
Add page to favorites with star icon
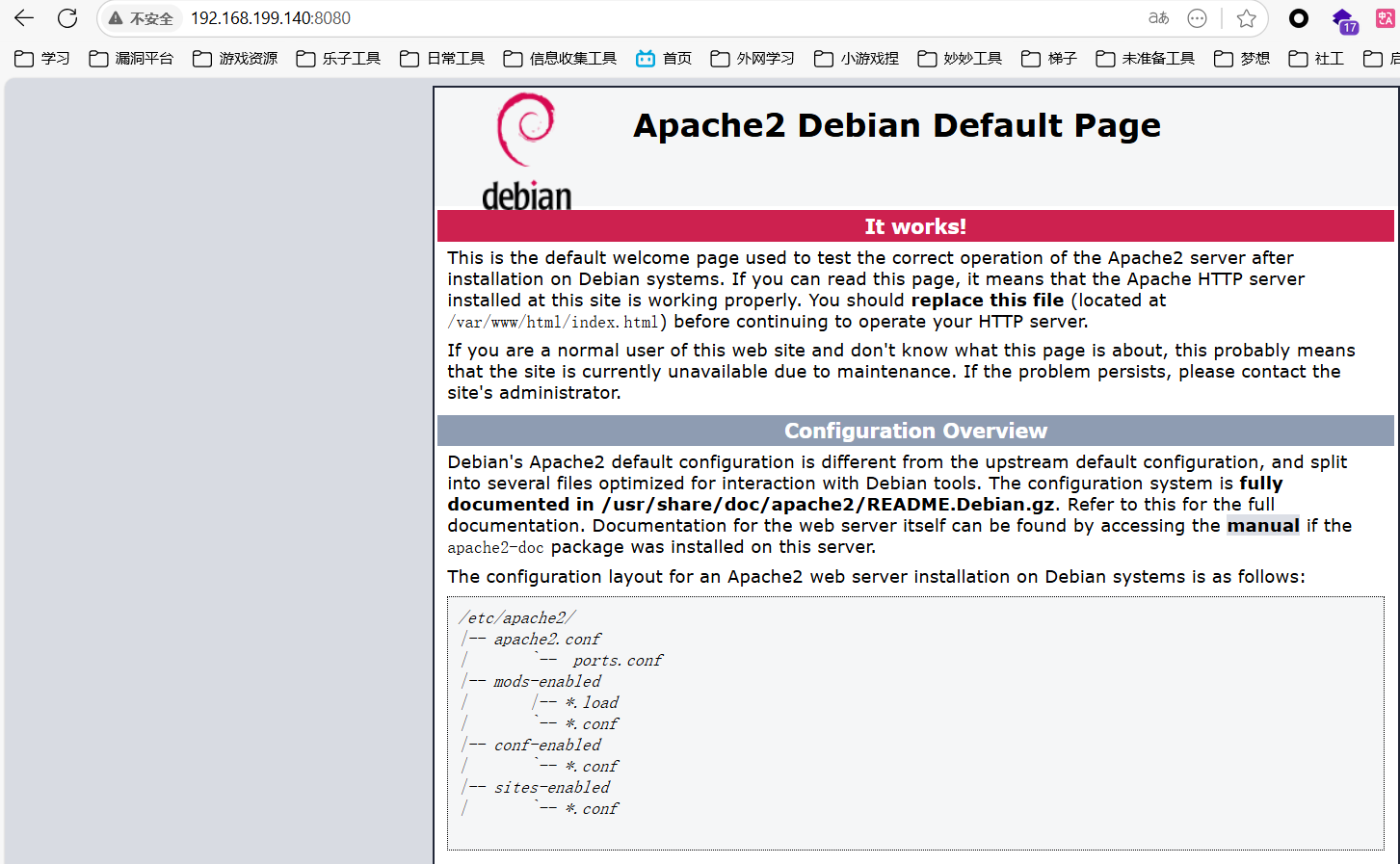point(1246,18)
